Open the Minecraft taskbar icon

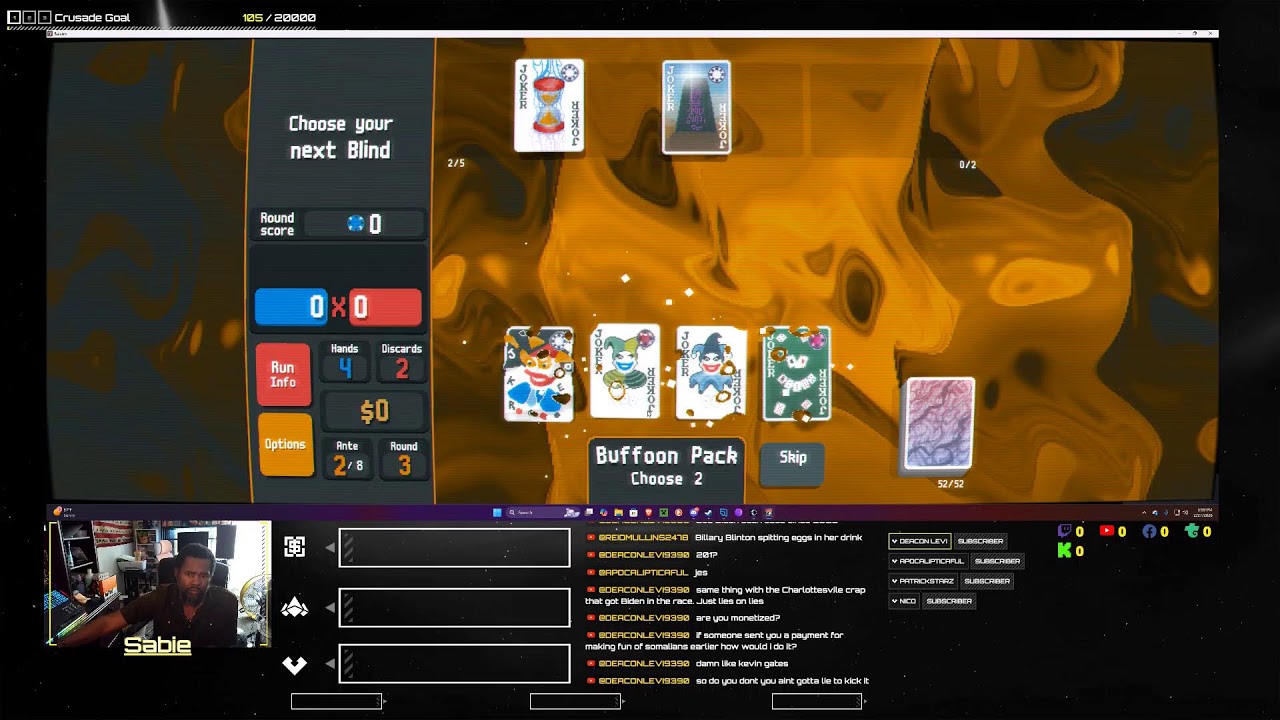coord(663,512)
